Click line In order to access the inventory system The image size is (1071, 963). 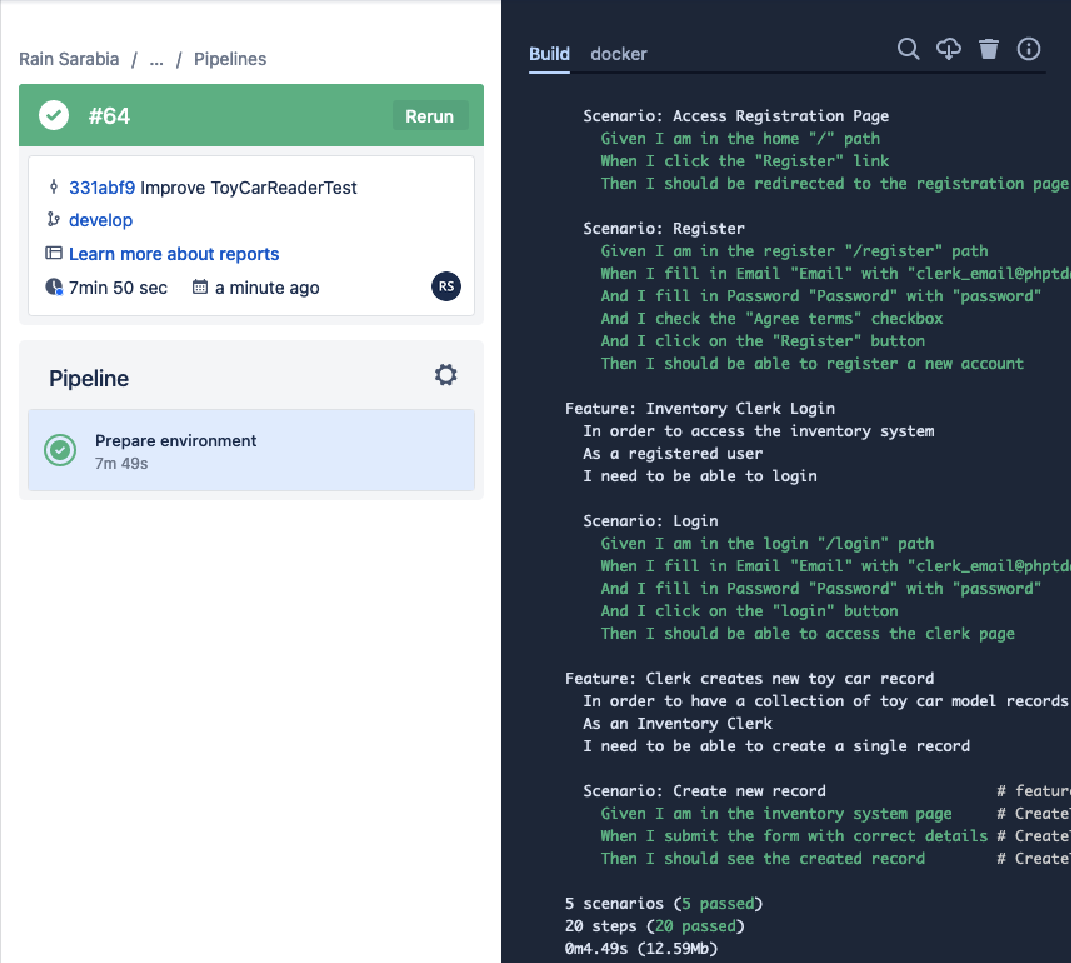click(x=758, y=431)
